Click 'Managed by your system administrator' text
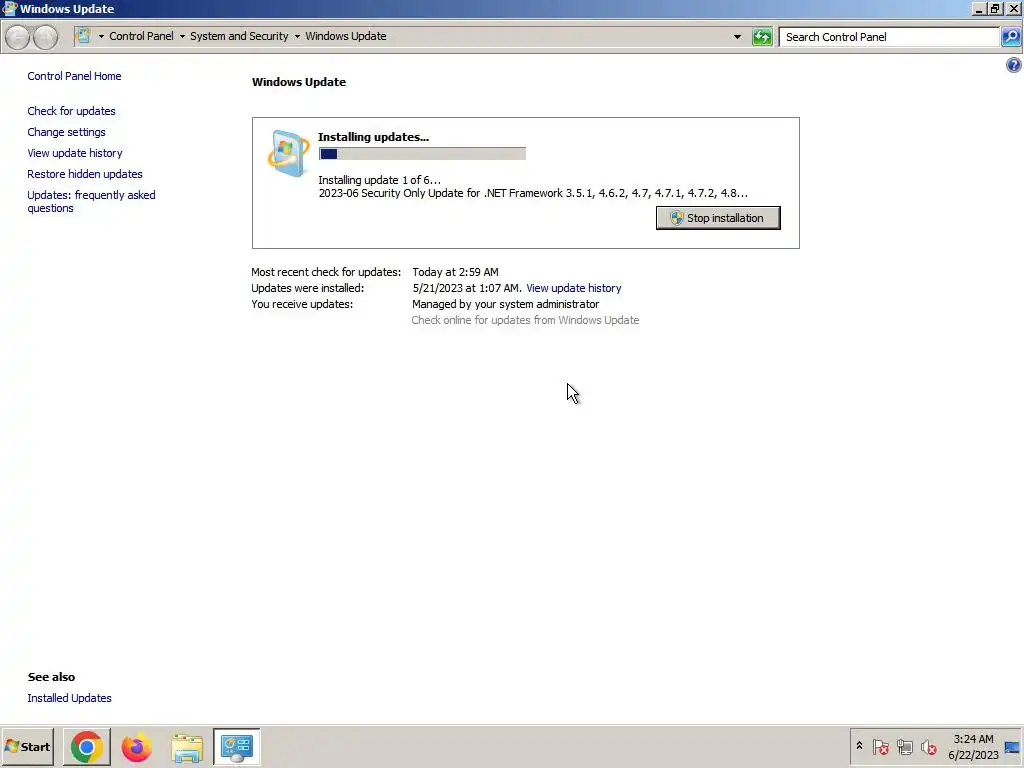This screenshot has width=1024, height=768. coord(505,304)
